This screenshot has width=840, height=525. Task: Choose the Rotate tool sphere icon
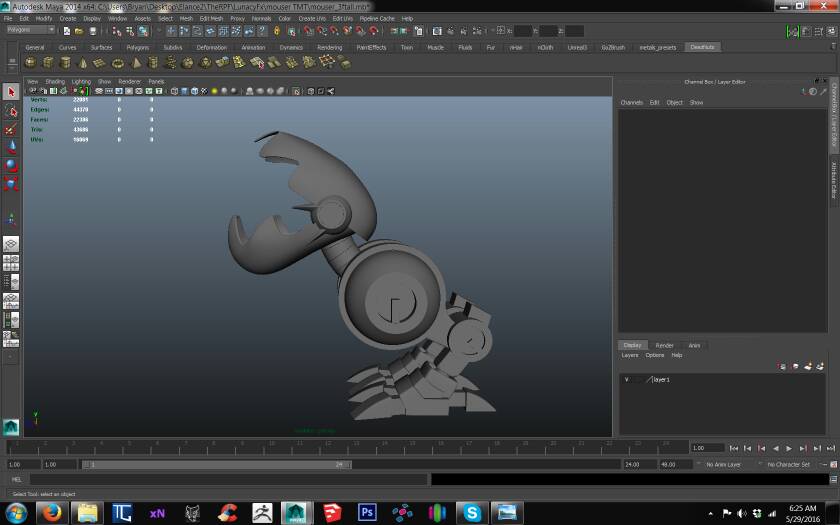point(11,166)
